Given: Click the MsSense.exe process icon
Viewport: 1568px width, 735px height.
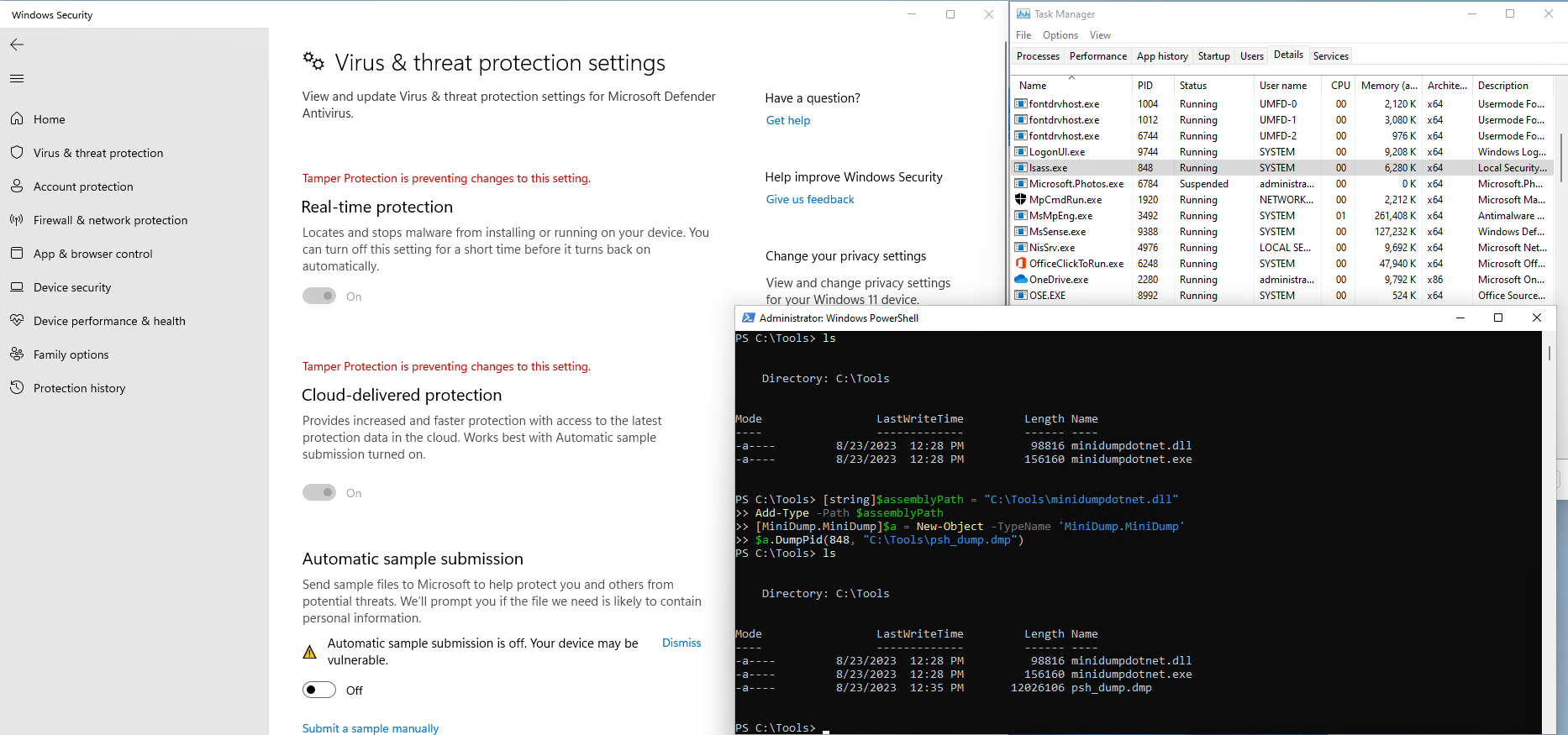Looking at the screenshot, I should click(x=1021, y=232).
